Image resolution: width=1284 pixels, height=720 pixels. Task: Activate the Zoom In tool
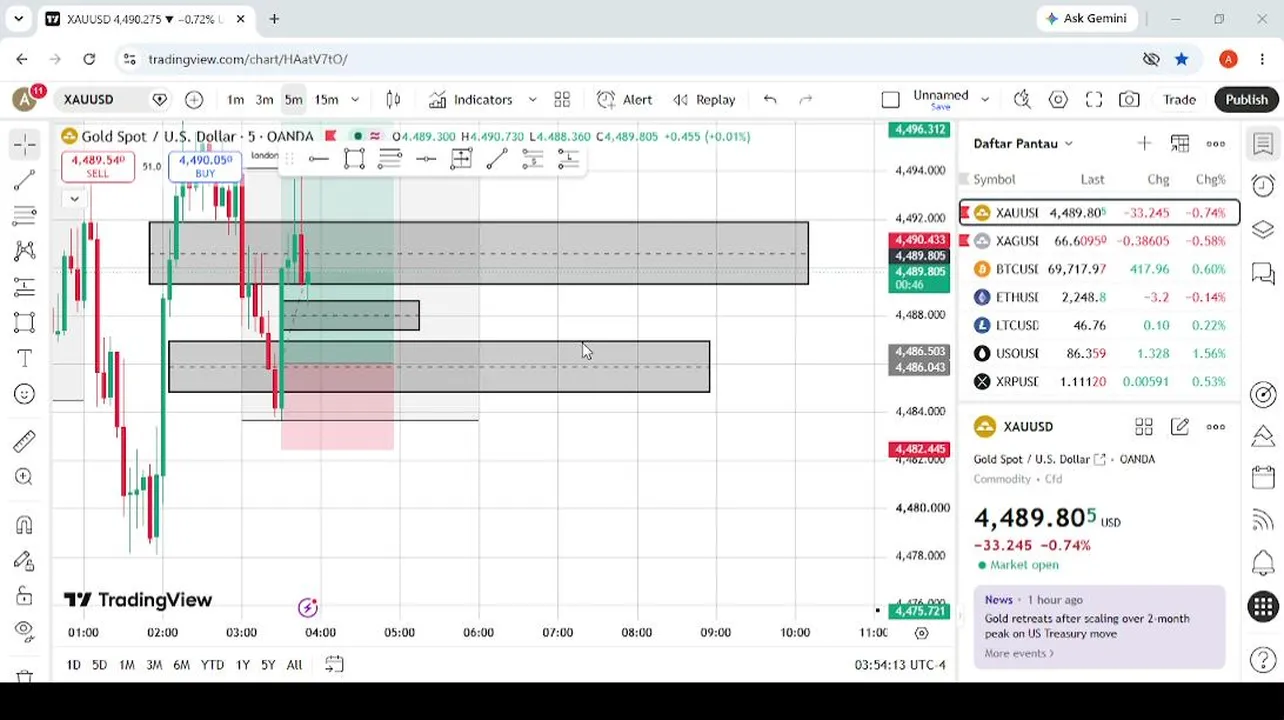point(25,477)
